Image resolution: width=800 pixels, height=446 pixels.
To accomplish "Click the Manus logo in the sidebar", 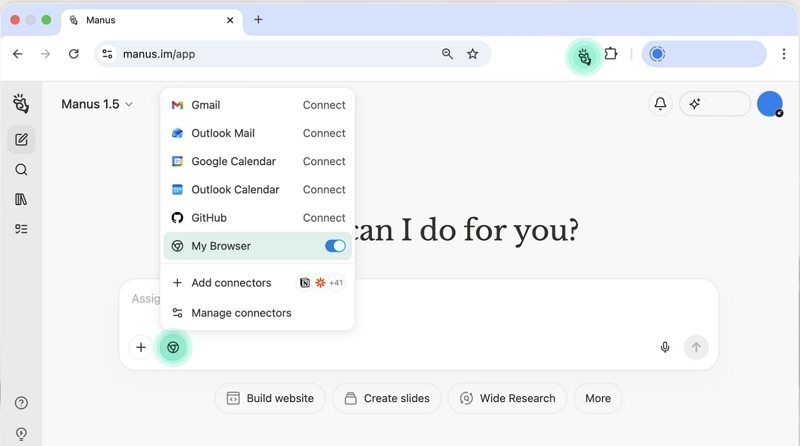I will [x=21, y=104].
